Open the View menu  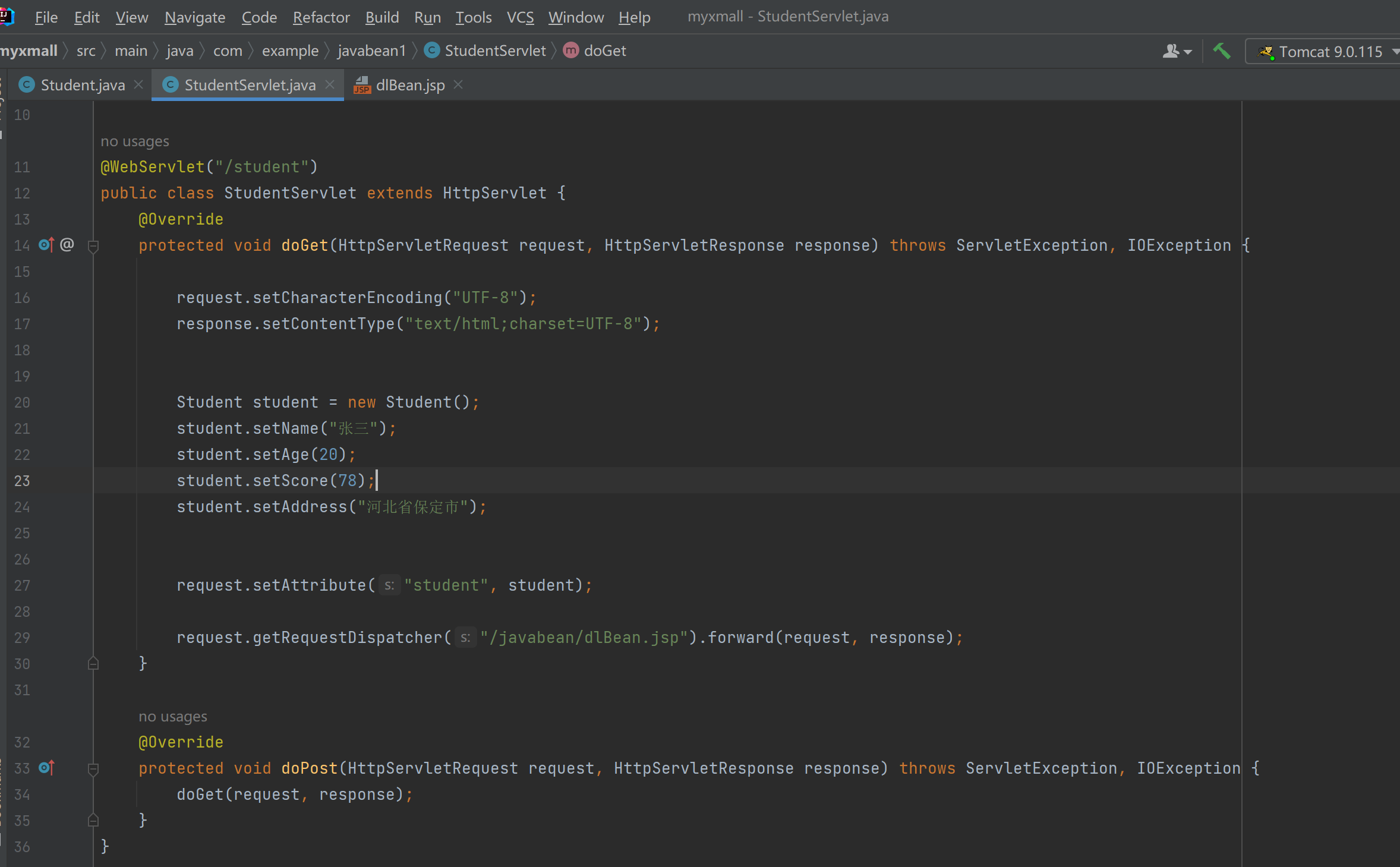point(132,17)
